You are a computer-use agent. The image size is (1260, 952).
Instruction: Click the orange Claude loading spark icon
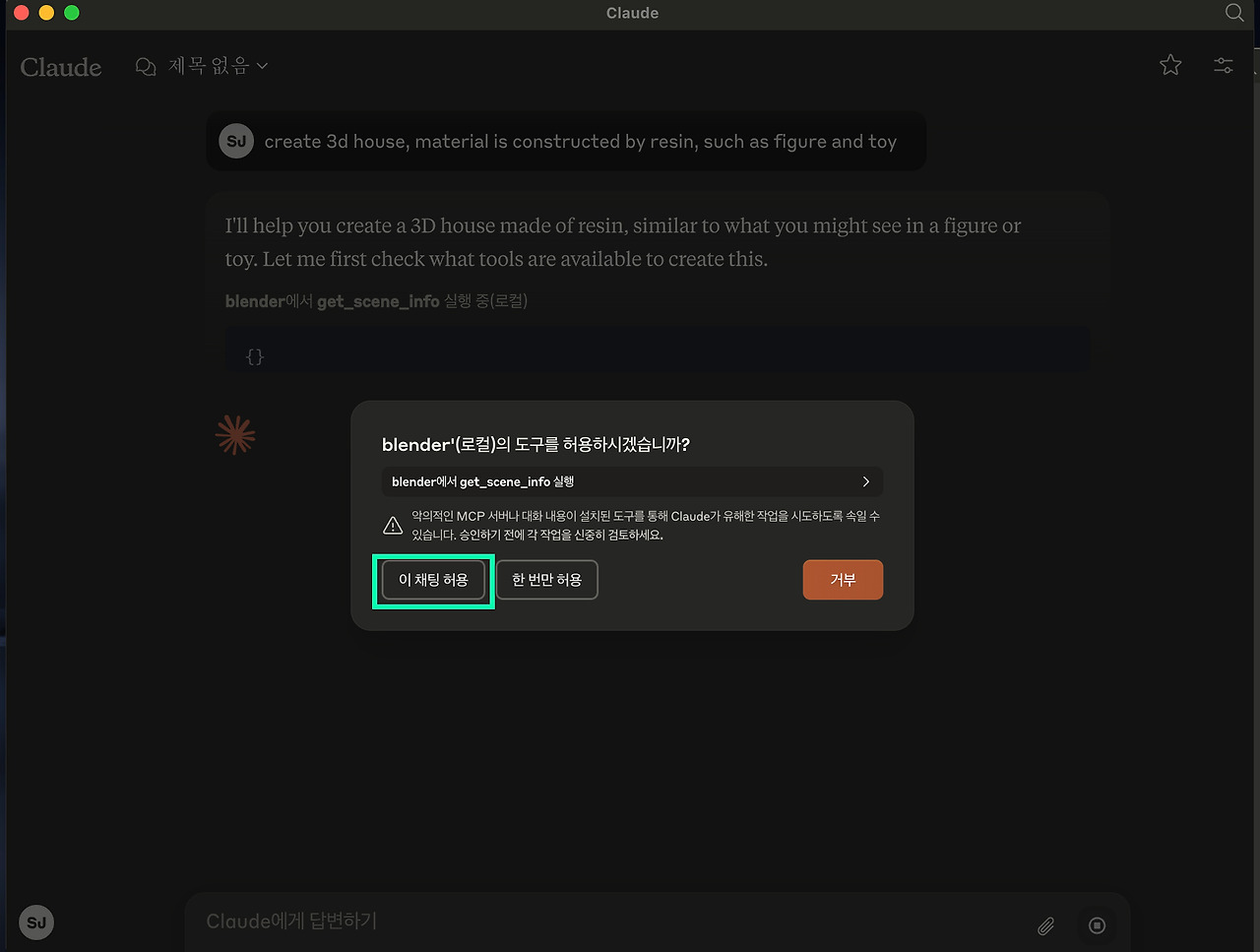click(235, 435)
